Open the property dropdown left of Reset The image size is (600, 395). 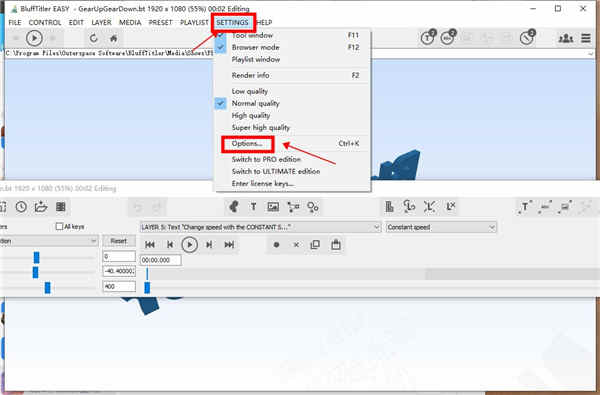point(48,241)
